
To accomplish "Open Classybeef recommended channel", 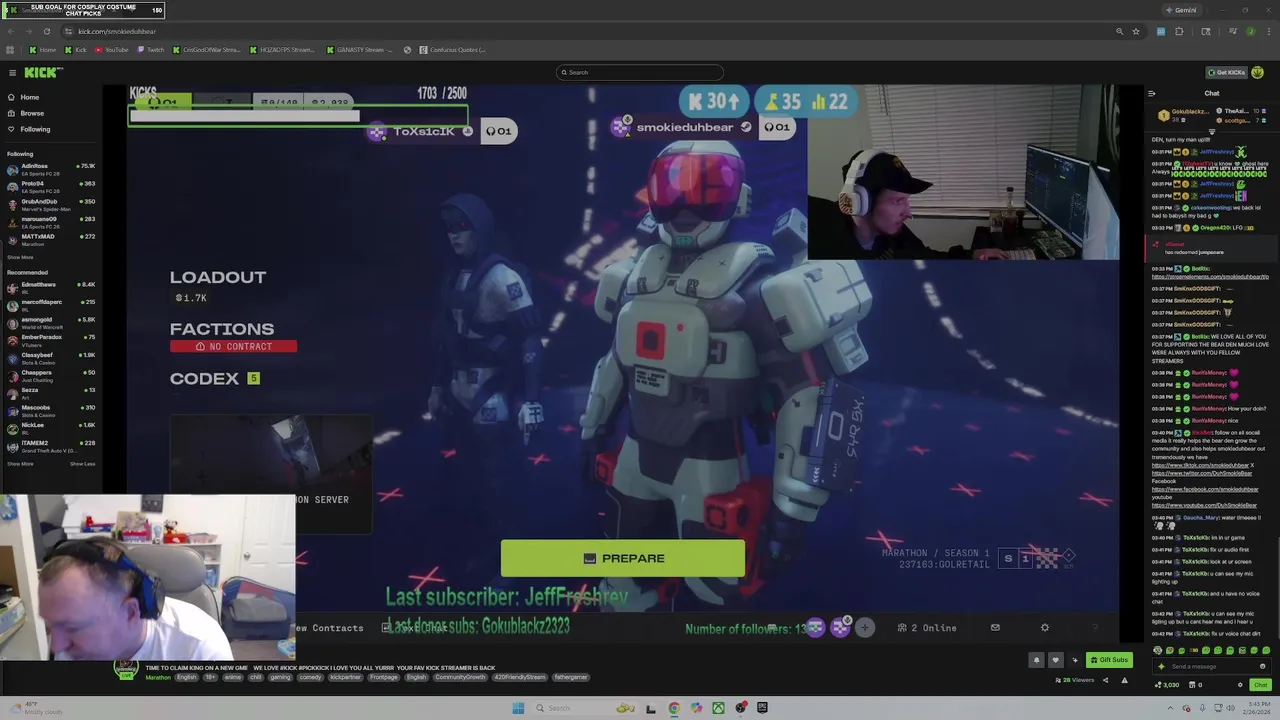I will (x=50, y=357).
